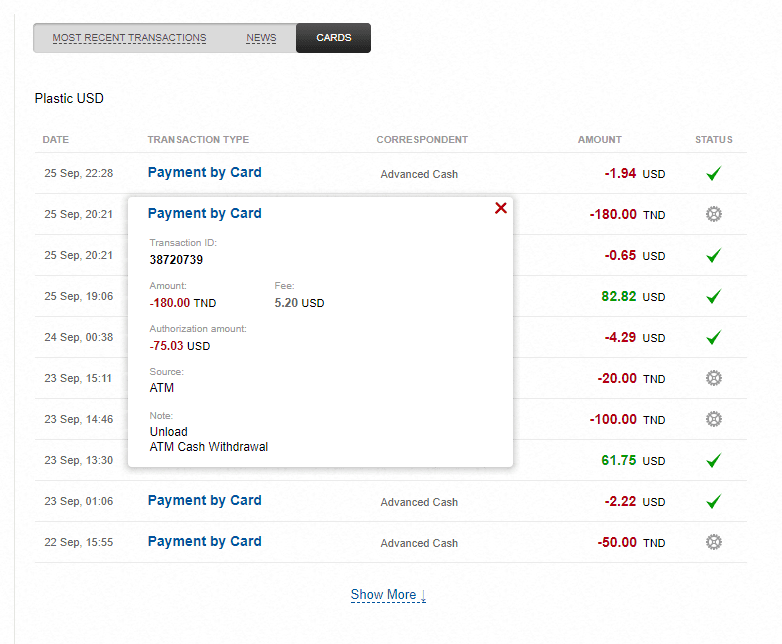The height and width of the screenshot is (644, 782).
Task: Click the Date column header
Action: [56, 140]
